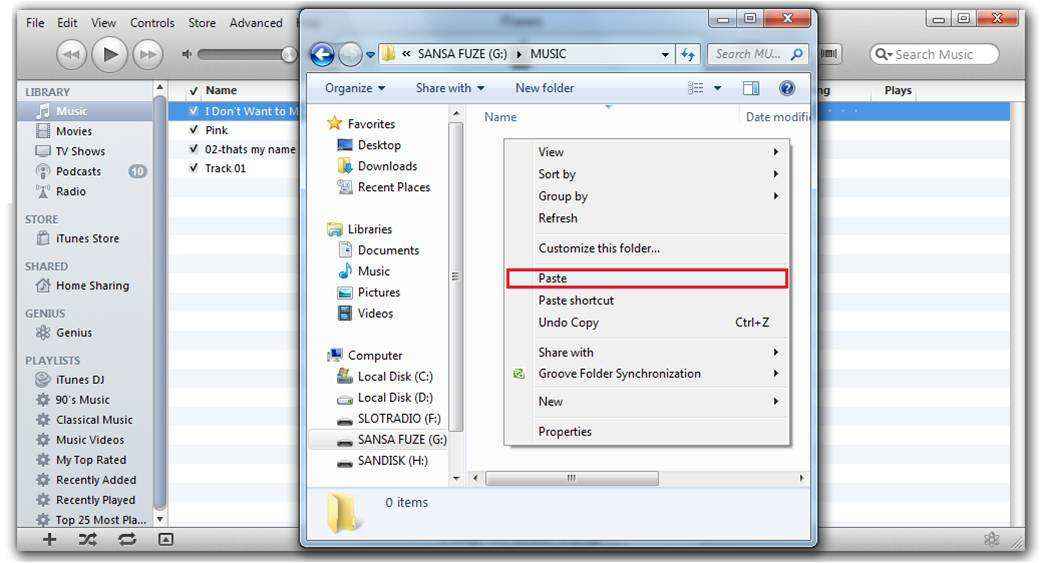The image size is (1040, 563).
Task: Expand Groove Folder Synchronization submenu
Action: coord(647,373)
